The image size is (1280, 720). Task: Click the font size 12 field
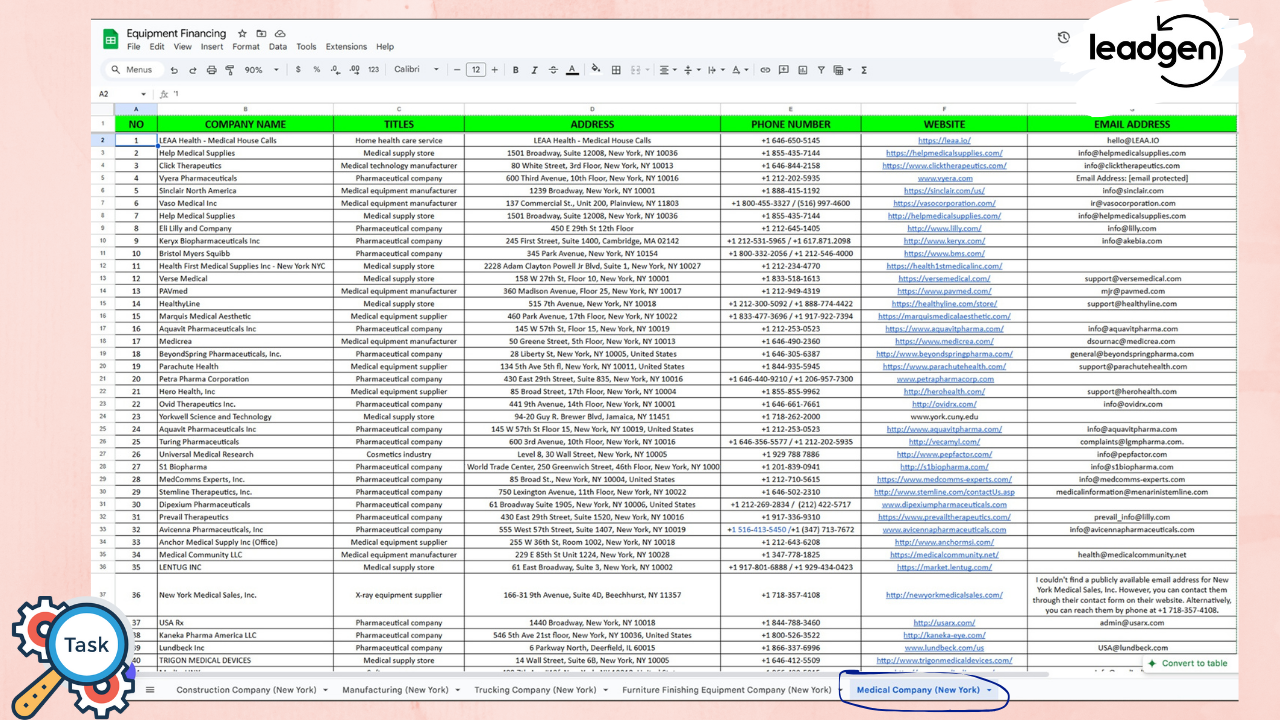coord(476,70)
